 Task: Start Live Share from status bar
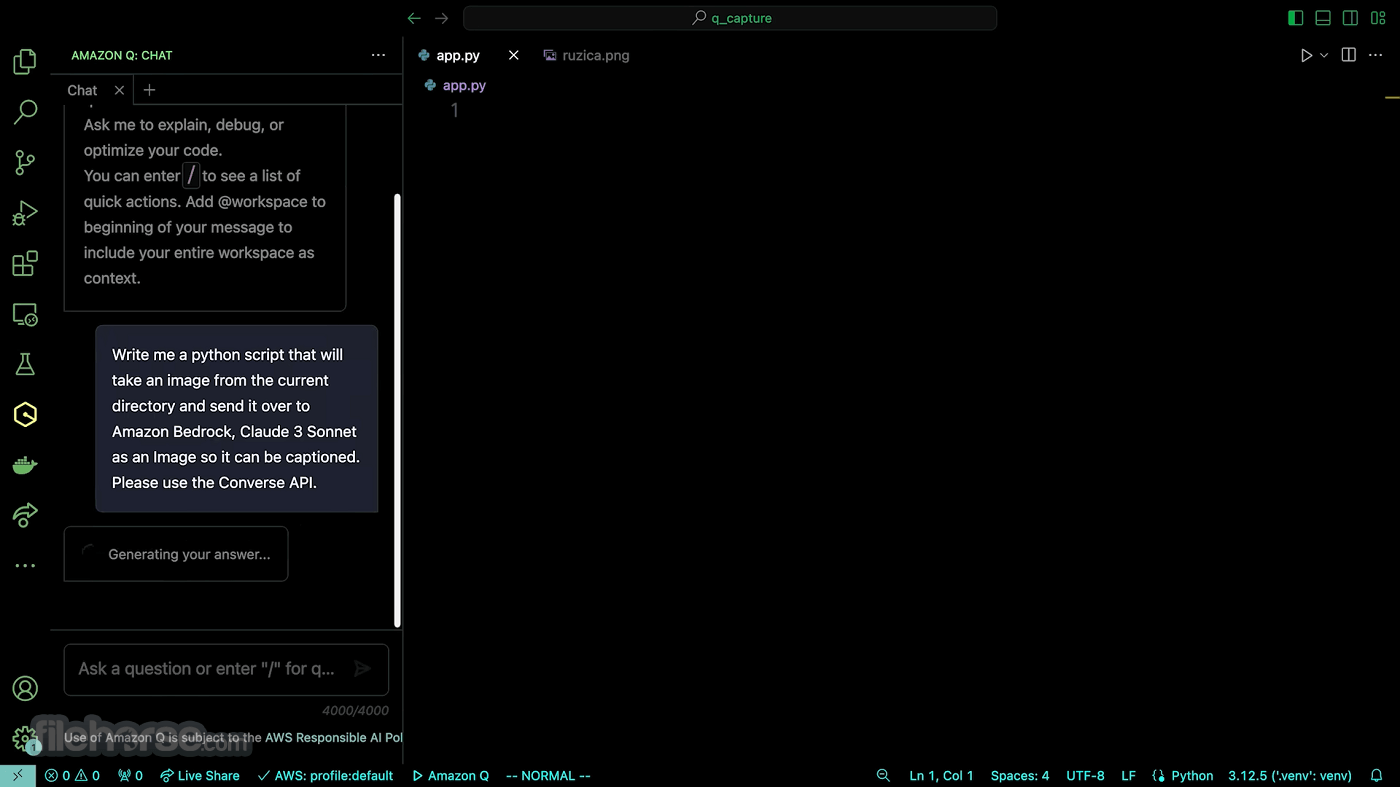199,776
